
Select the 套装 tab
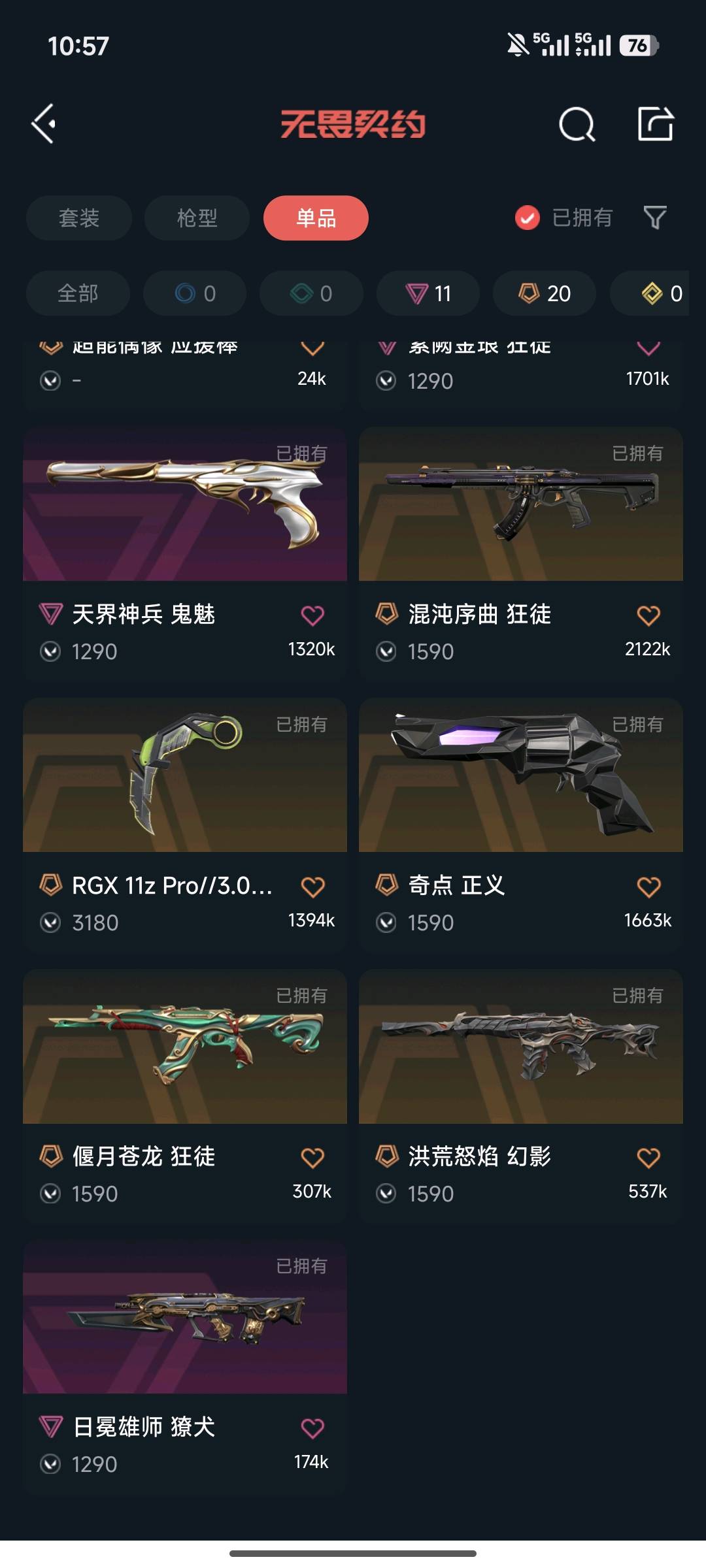coord(79,218)
